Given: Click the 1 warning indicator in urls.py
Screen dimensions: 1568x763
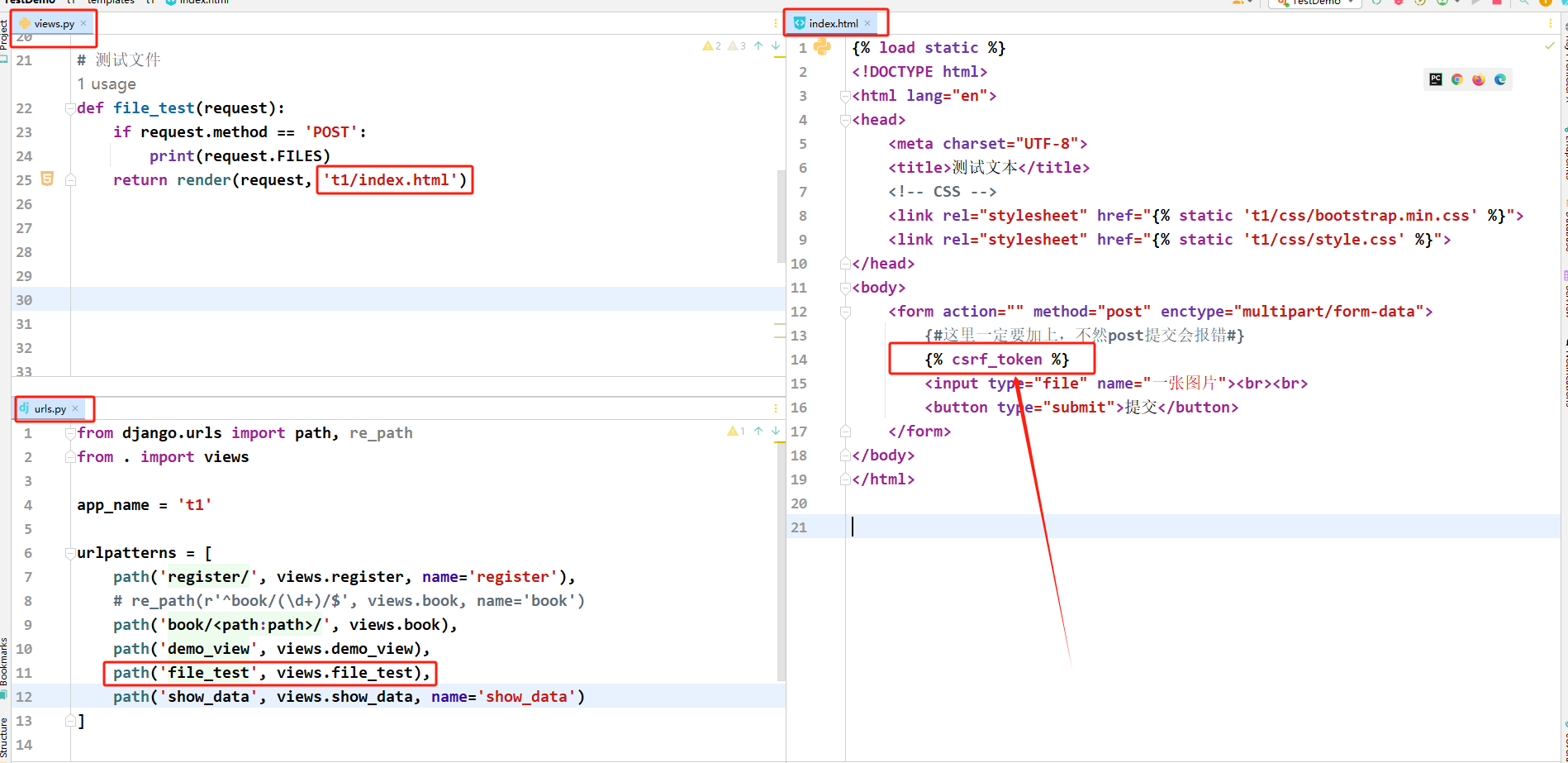Looking at the screenshot, I should click(736, 431).
